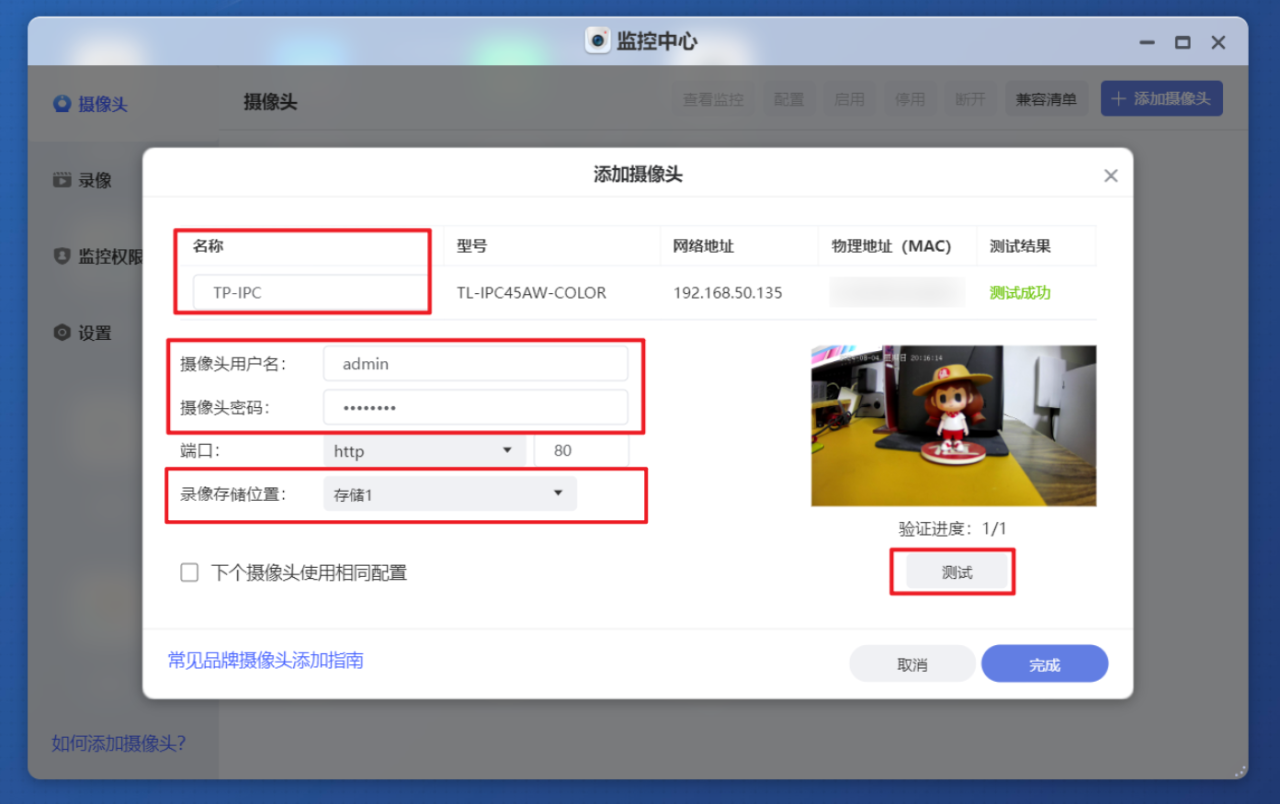The height and width of the screenshot is (804, 1280).
Task: Click the admin username input field
Action: [x=475, y=363]
